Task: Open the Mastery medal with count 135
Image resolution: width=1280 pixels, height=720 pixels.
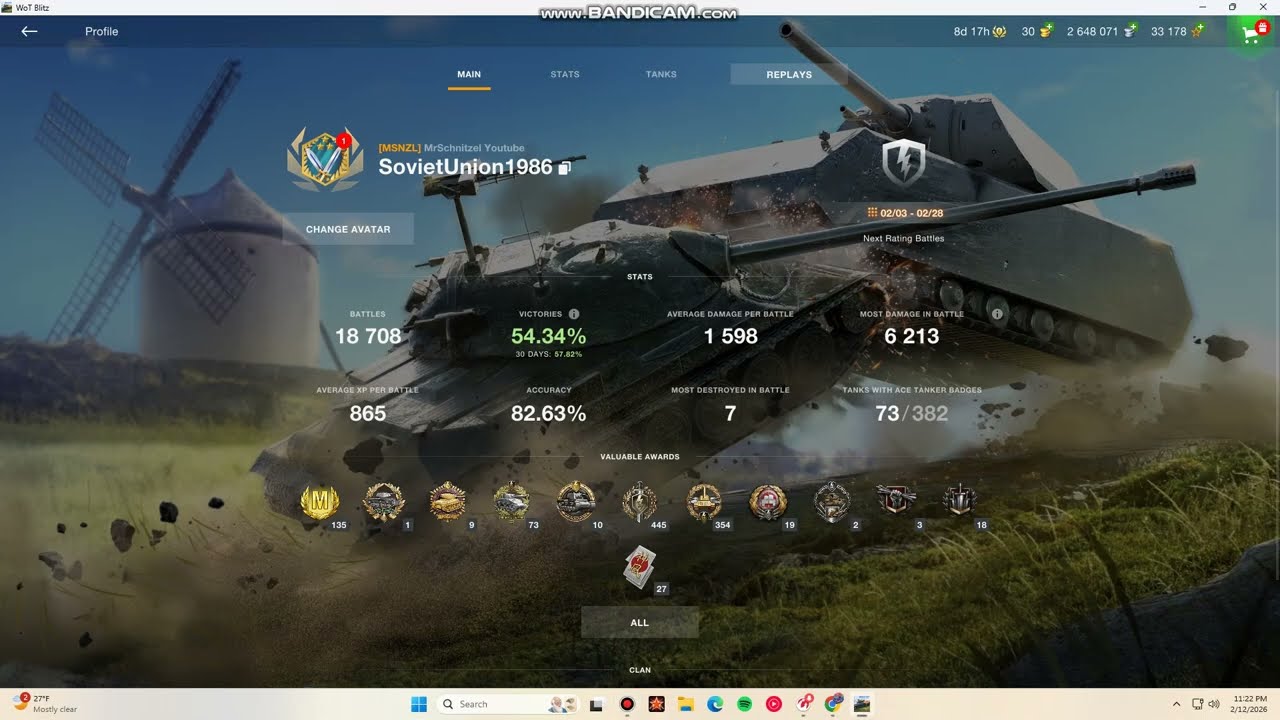Action: click(x=320, y=502)
